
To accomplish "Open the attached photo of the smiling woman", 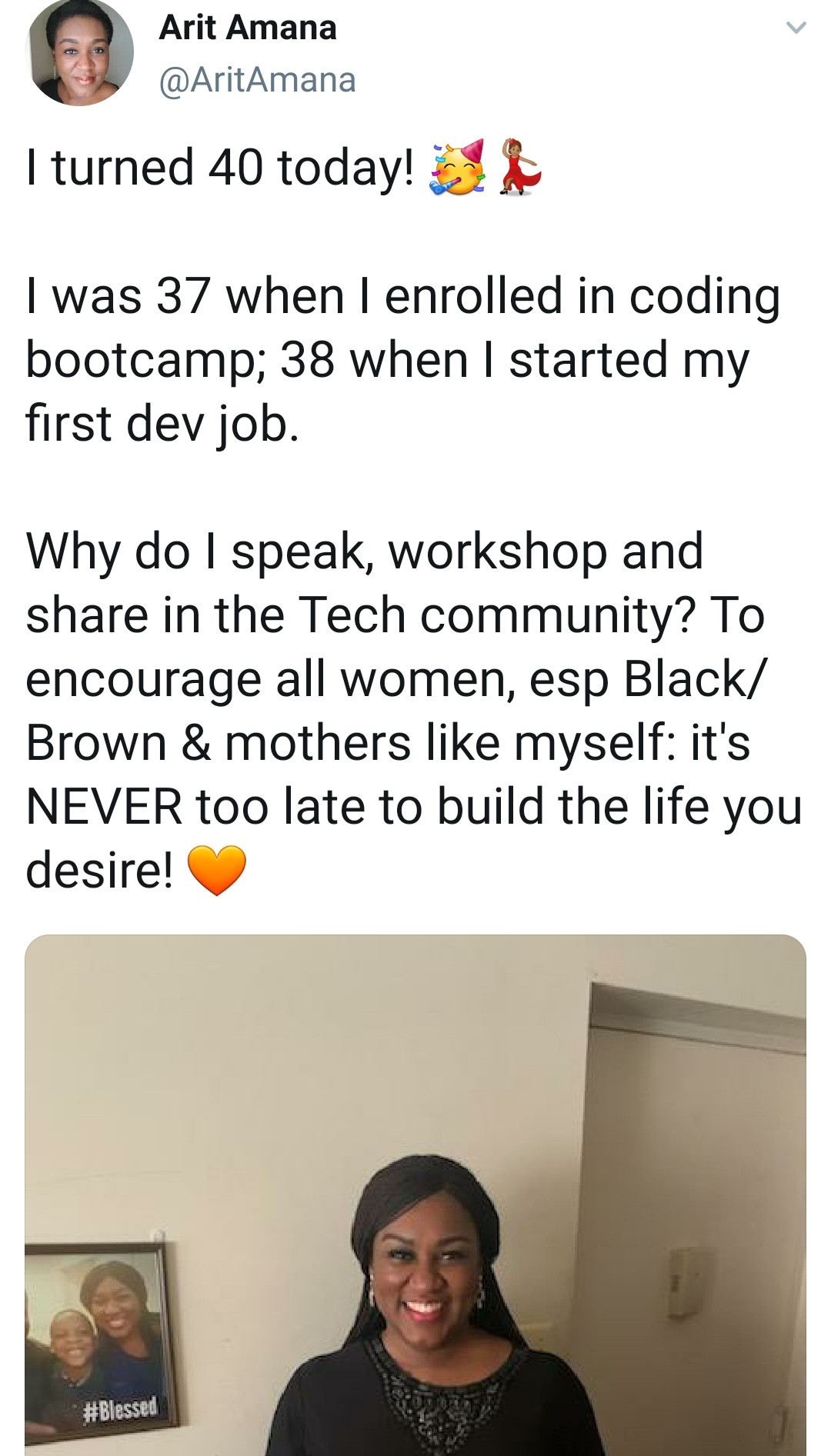I will coord(415,1195).
